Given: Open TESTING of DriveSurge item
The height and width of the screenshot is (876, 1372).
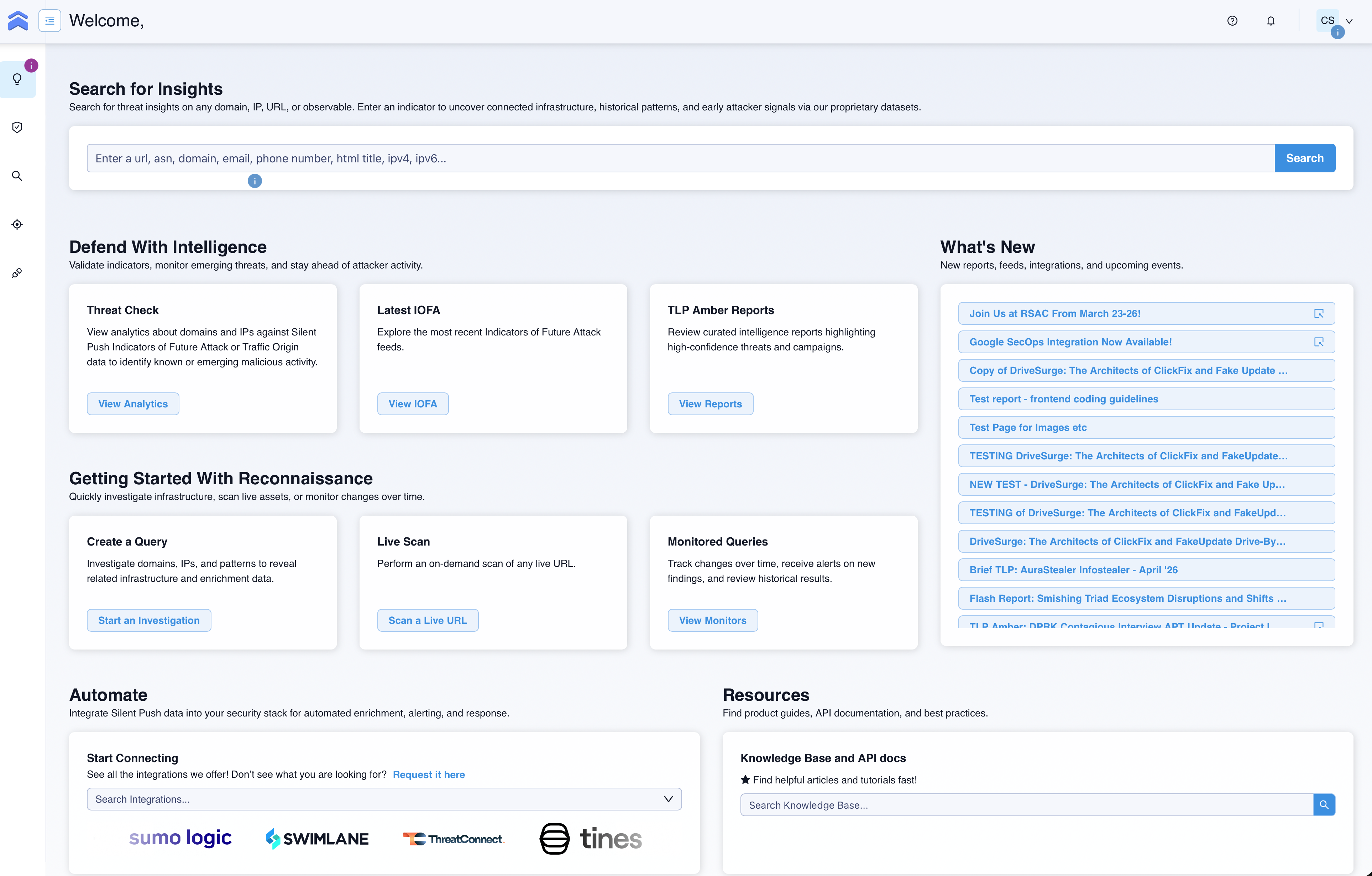Looking at the screenshot, I should 1146,513.
